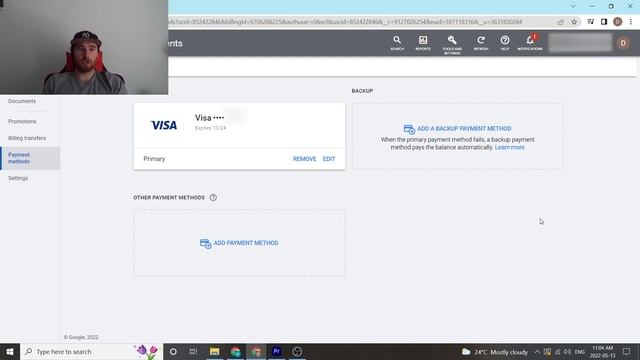This screenshot has height=360, width=640.
Task: Click the Windows search box
Action: (91, 351)
